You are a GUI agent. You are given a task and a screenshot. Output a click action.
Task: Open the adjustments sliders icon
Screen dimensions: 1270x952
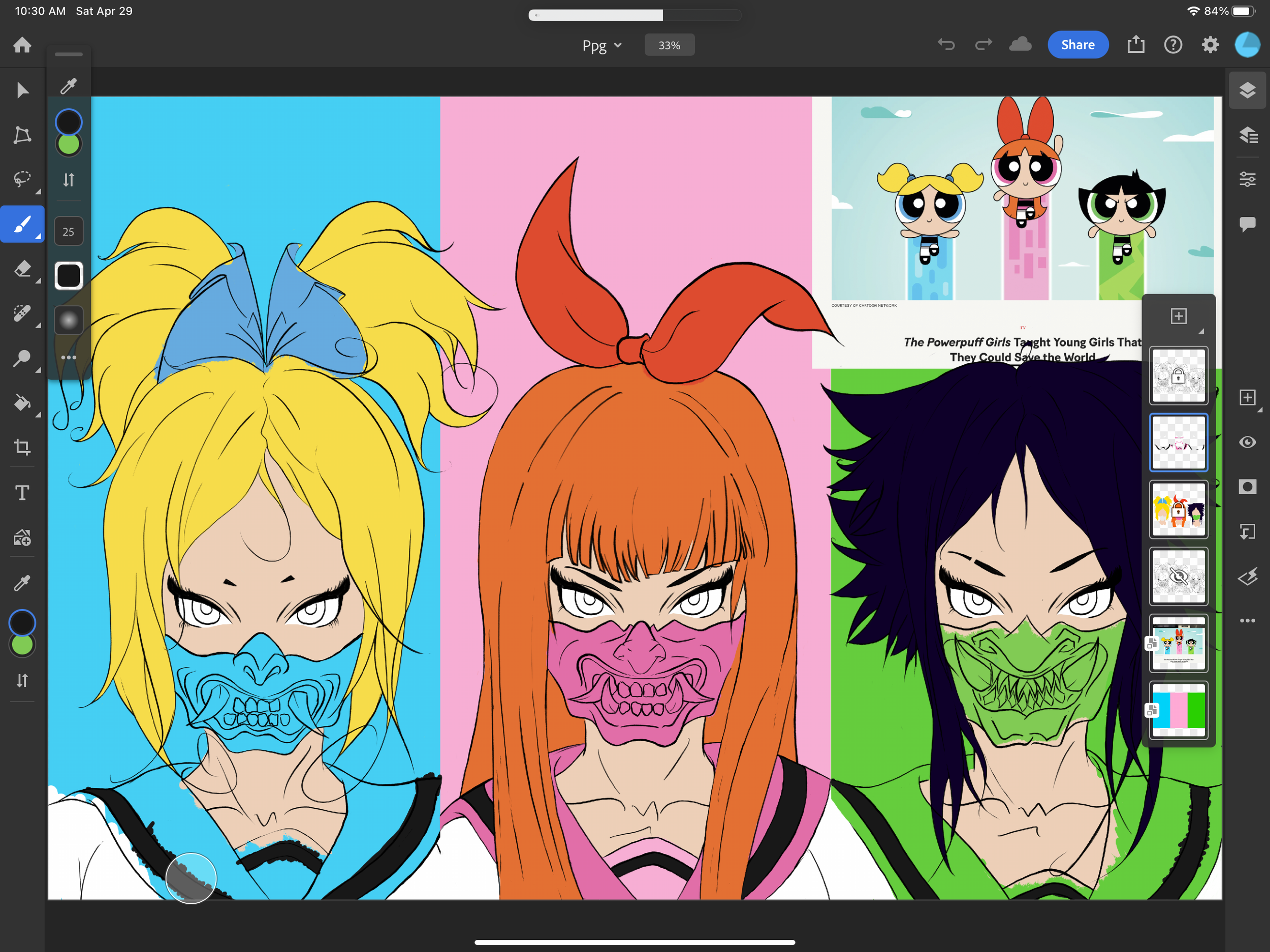pos(1247,179)
